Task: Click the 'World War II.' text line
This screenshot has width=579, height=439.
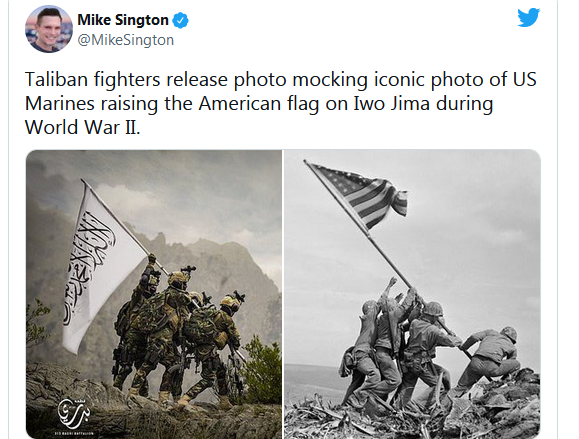Action: point(83,127)
